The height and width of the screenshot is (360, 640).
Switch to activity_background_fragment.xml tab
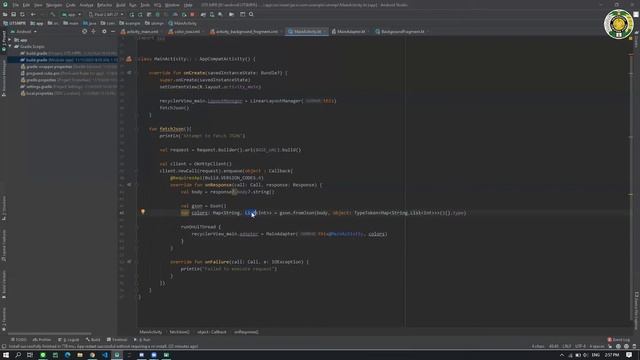tap(244, 31)
